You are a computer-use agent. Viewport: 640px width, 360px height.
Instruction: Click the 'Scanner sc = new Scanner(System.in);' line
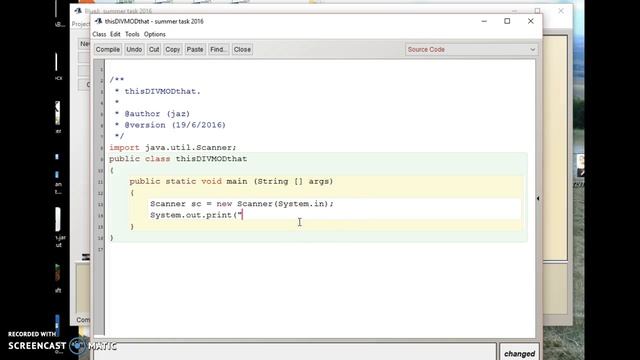point(242,204)
